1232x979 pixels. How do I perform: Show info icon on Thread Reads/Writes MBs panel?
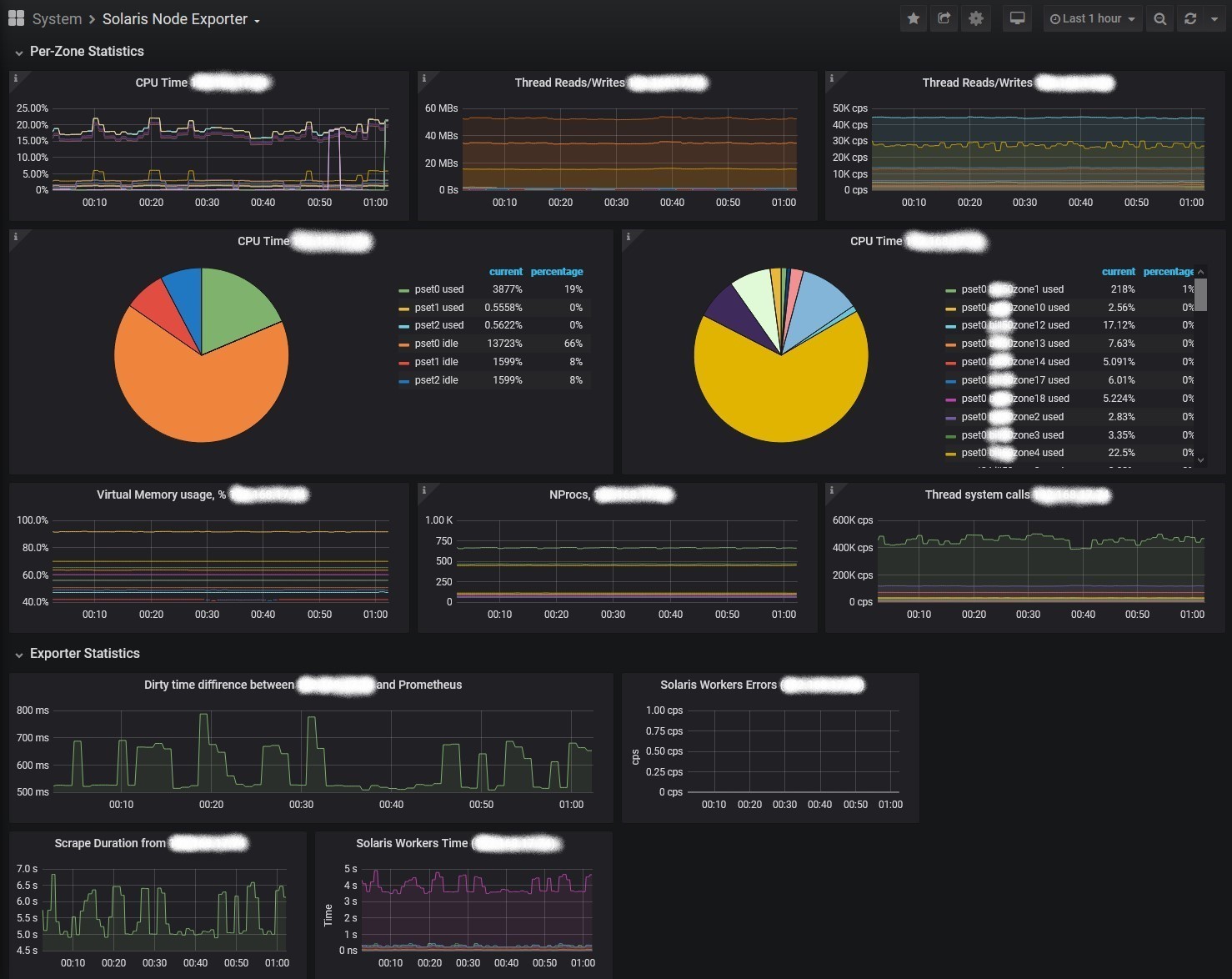coord(423,78)
